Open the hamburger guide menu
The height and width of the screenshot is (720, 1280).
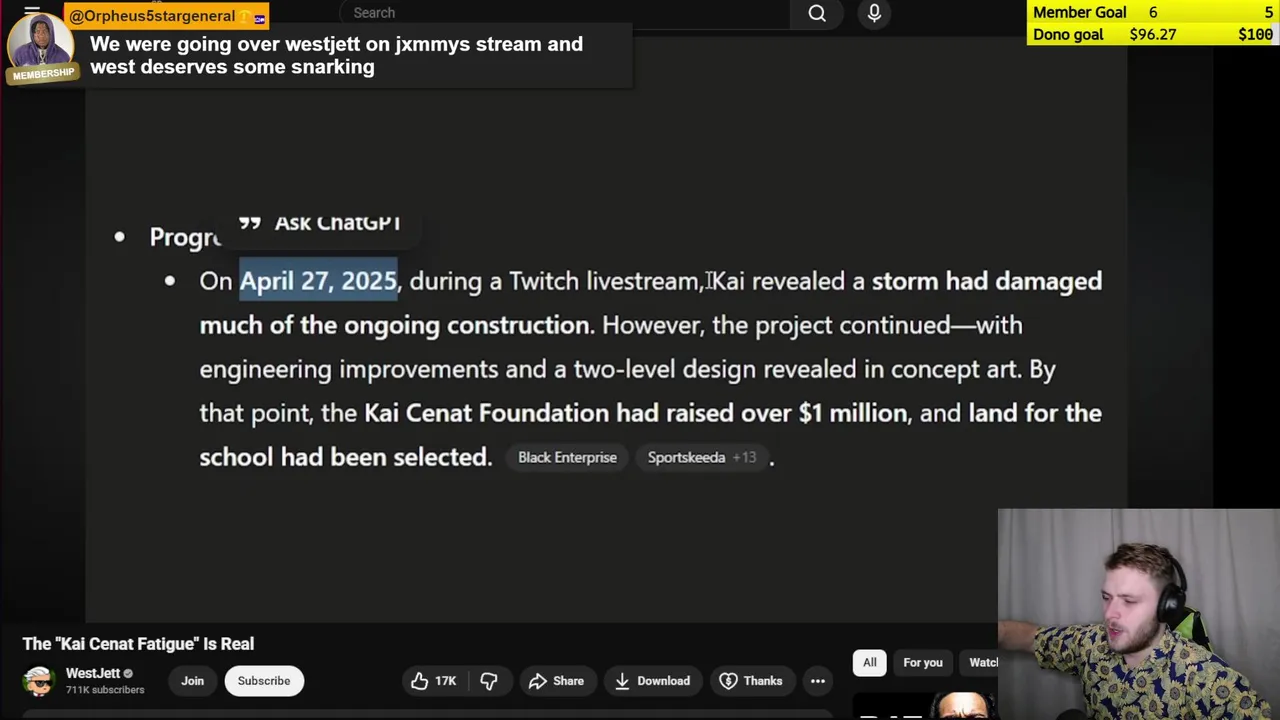tap(32, 12)
